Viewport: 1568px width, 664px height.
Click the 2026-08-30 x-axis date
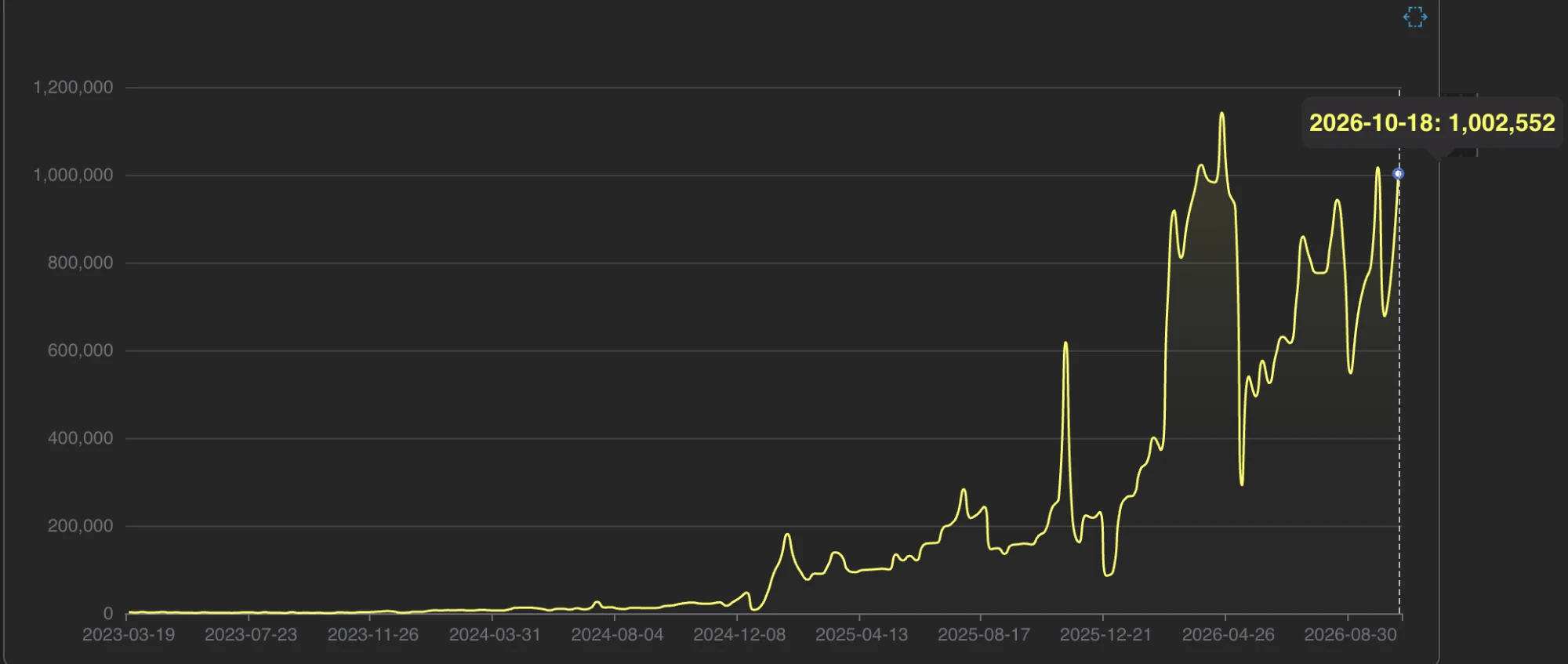[1350, 635]
